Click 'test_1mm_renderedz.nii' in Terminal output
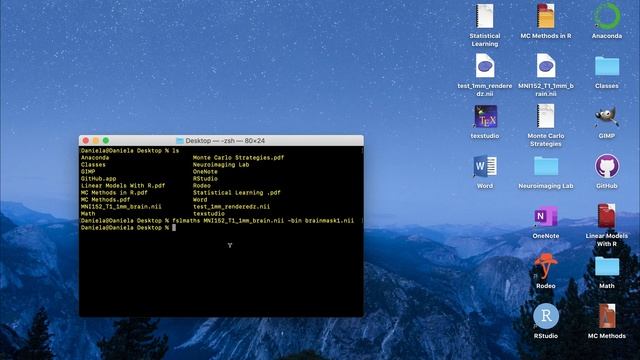 231,207
